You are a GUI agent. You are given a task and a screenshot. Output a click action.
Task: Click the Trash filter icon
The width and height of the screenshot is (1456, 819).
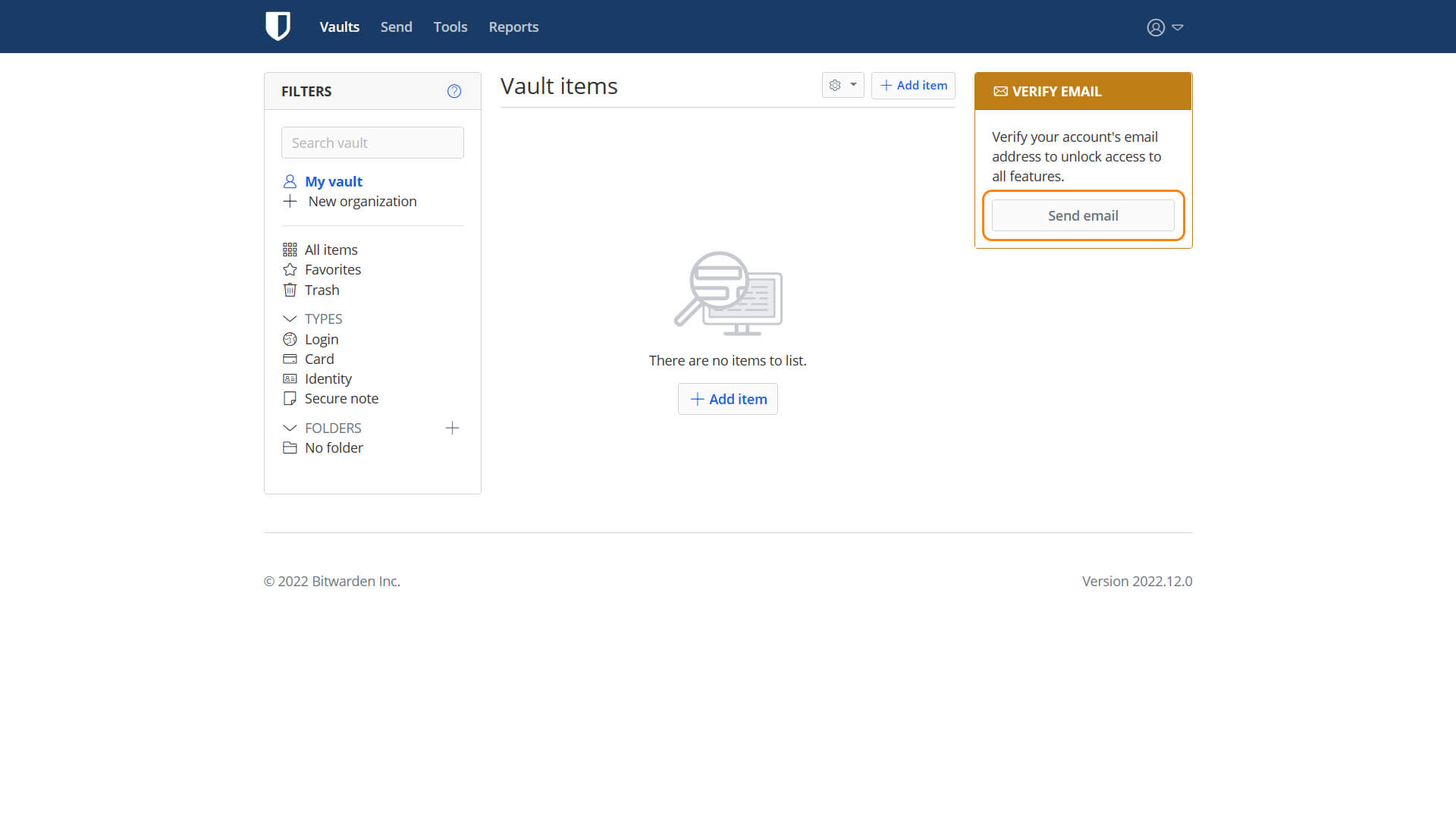click(x=290, y=290)
